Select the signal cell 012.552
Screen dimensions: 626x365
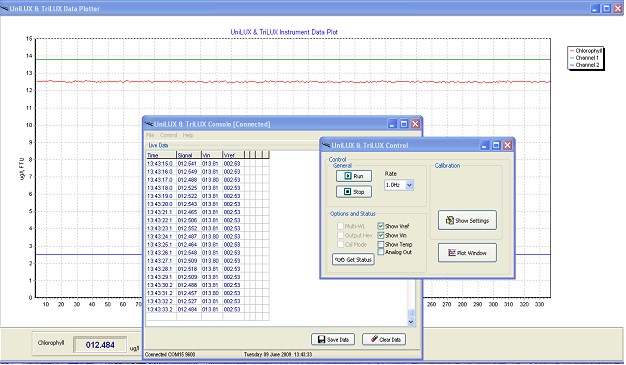tap(188, 228)
